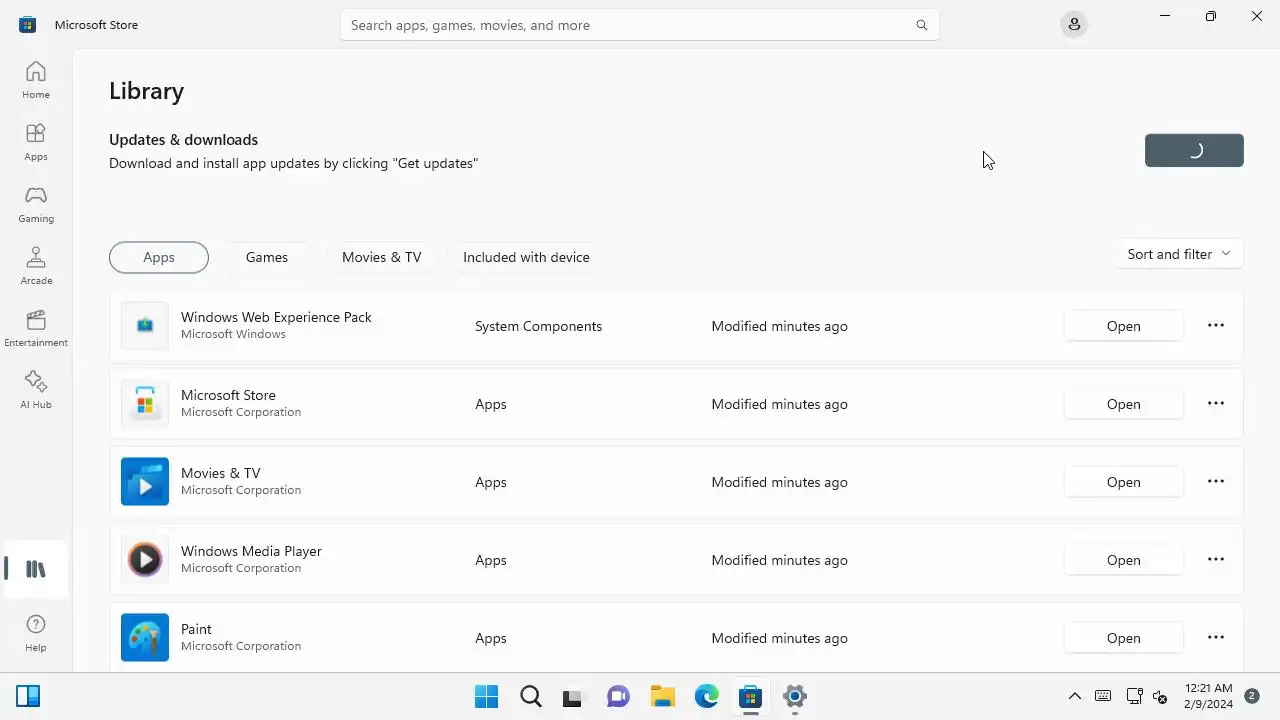Click Open for Microsoft Store row
Viewport: 1280px width, 720px height.
pyautogui.click(x=1123, y=404)
